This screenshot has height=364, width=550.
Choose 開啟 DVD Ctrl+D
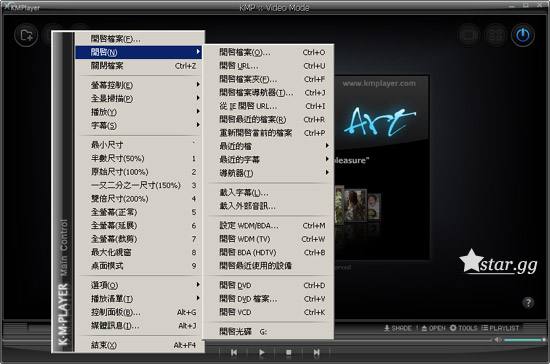click(270, 285)
